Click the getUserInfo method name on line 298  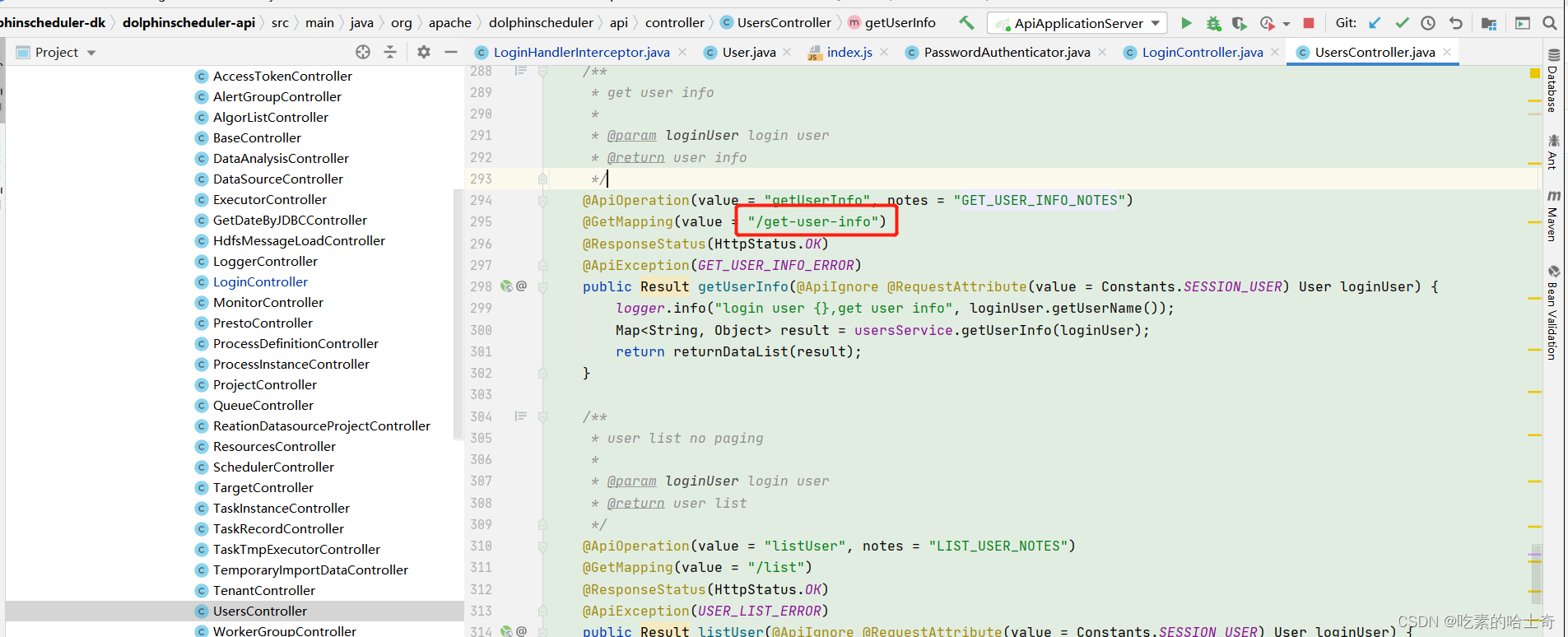pyautogui.click(x=743, y=286)
